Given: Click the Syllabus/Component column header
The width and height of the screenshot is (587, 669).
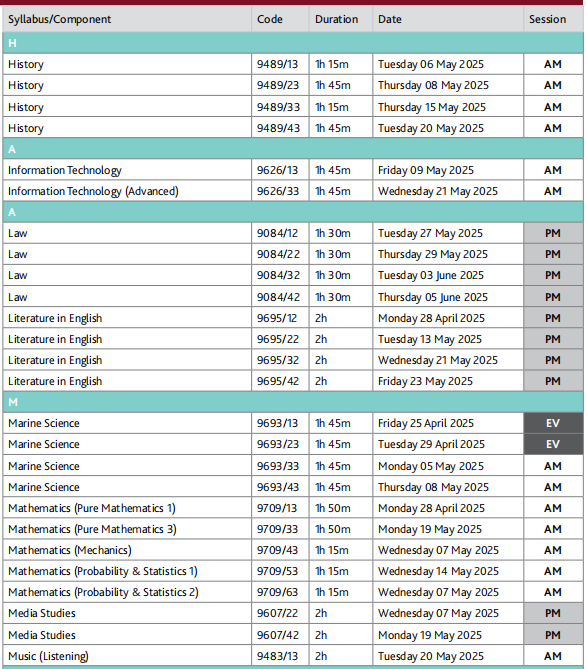Looking at the screenshot, I should pos(60,19).
